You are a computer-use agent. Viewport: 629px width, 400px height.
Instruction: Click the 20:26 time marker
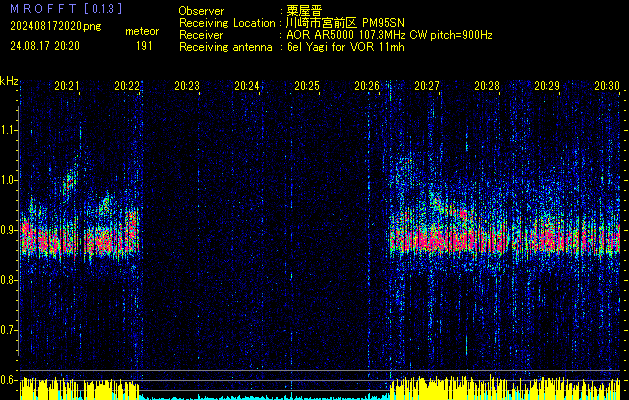point(367,87)
